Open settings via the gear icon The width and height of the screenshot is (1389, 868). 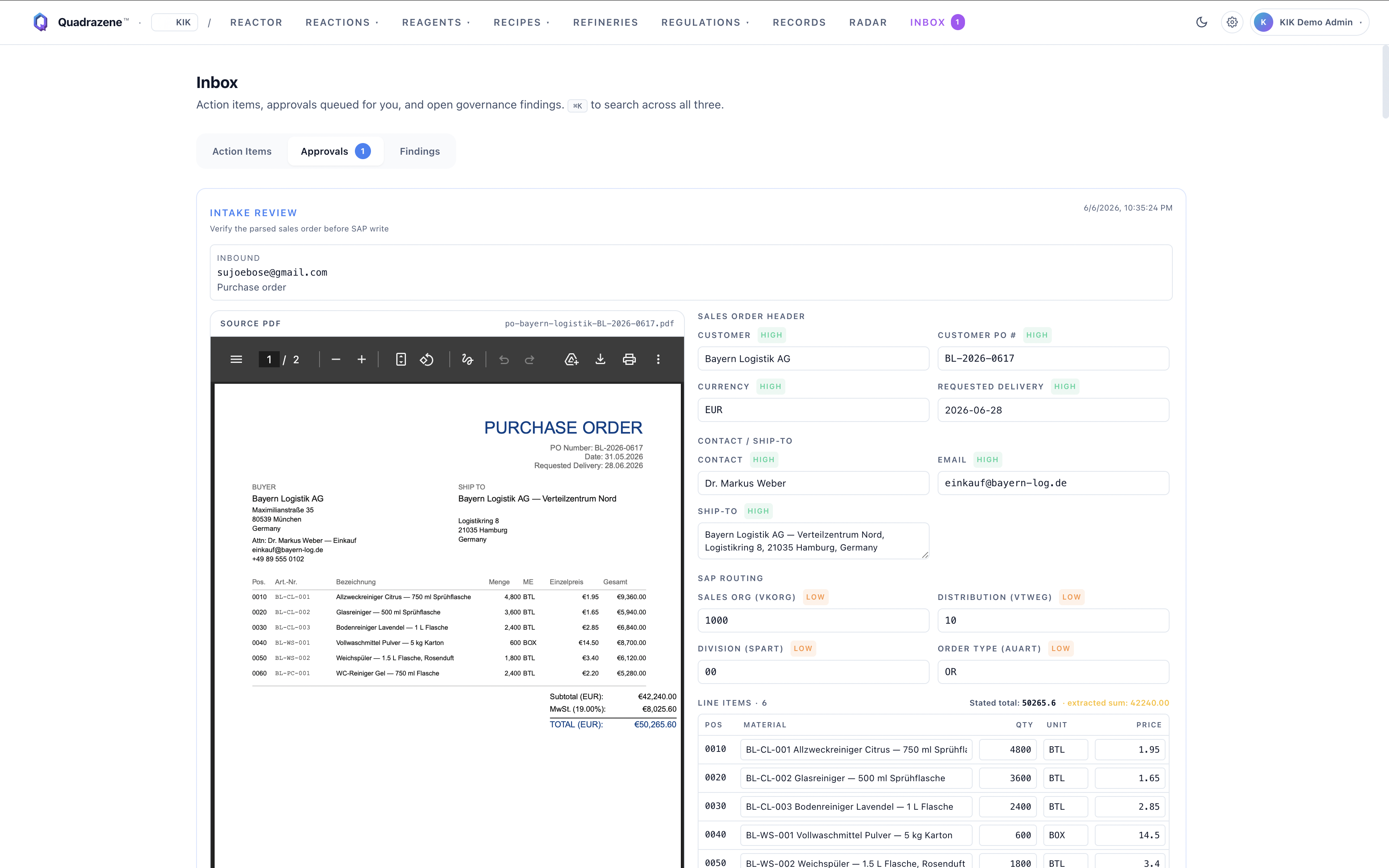pos(1232,23)
